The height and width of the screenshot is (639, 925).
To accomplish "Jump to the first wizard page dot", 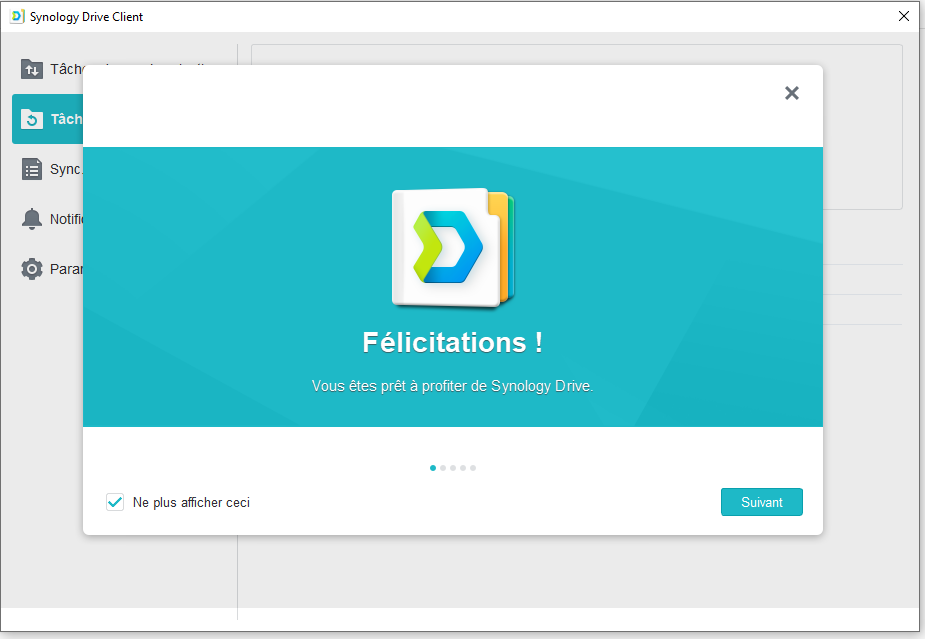I will pos(433,468).
